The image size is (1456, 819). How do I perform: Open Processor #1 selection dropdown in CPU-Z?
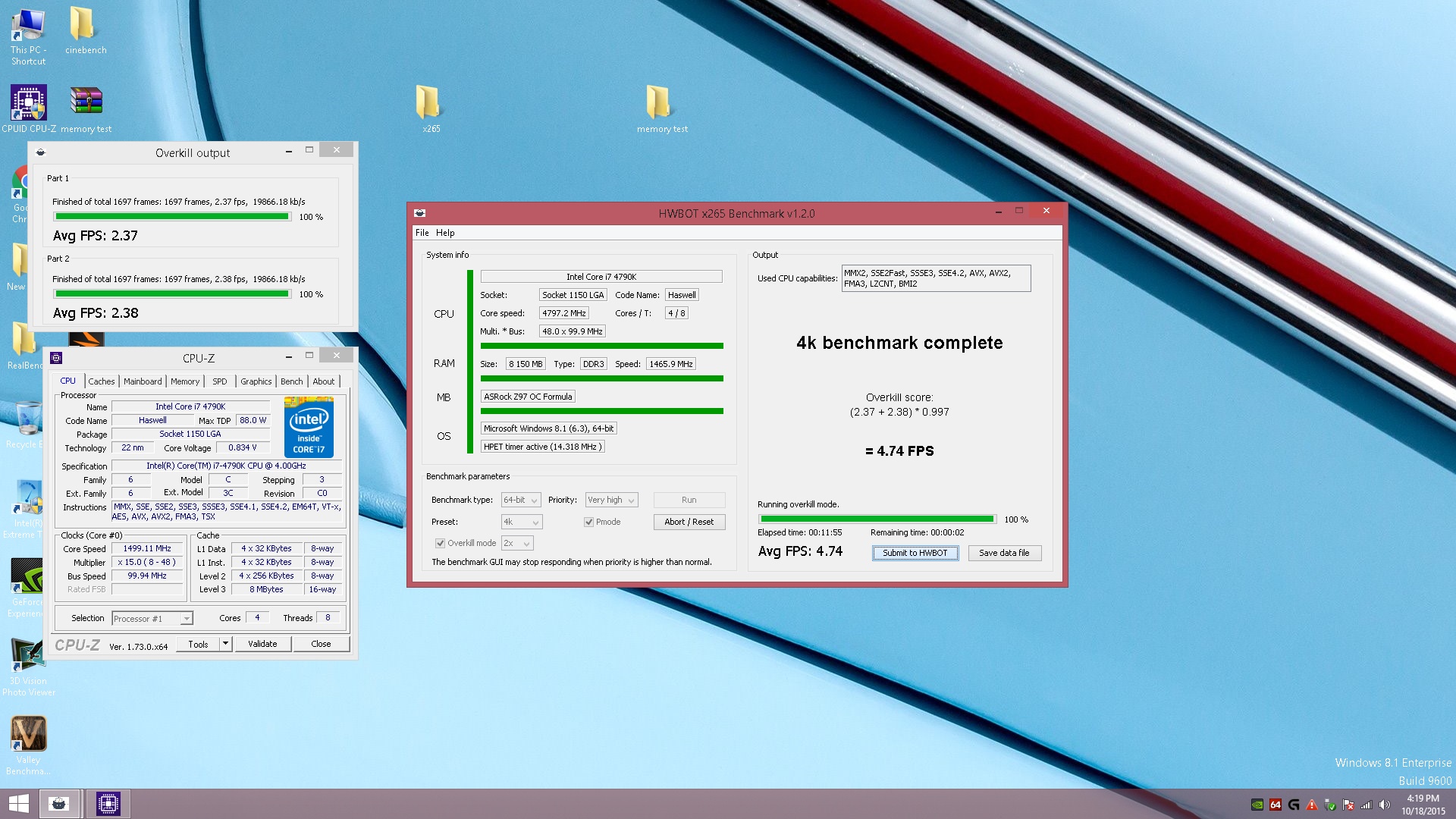152,619
